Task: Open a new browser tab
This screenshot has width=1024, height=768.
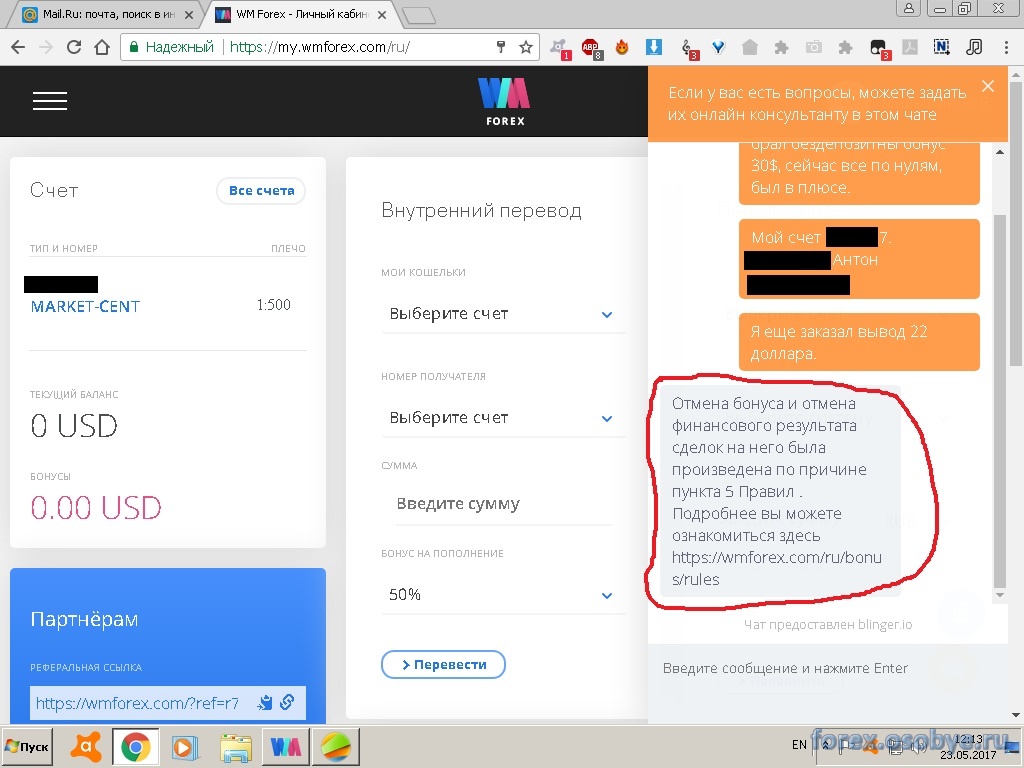Action: (x=418, y=15)
